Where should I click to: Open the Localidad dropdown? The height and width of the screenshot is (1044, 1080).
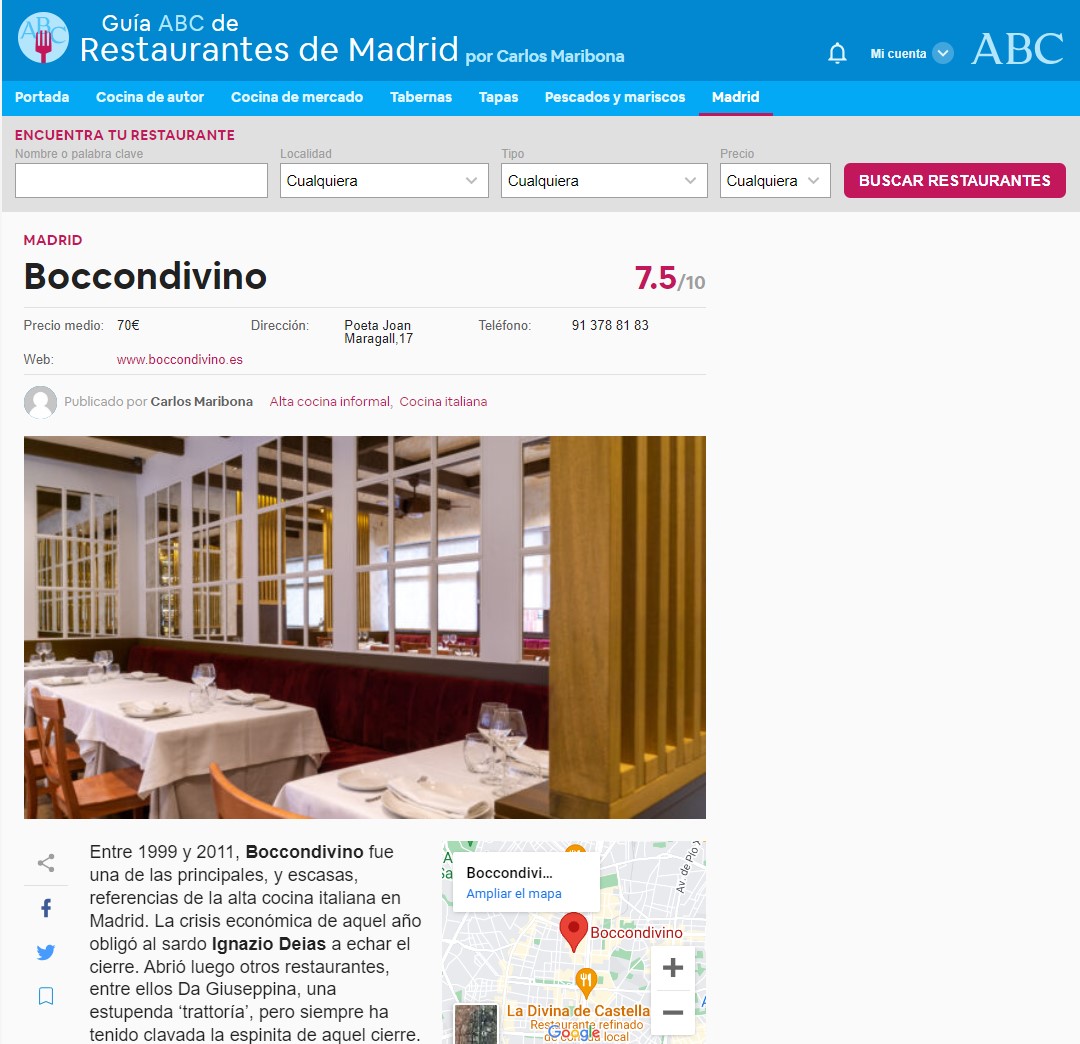pyautogui.click(x=384, y=180)
